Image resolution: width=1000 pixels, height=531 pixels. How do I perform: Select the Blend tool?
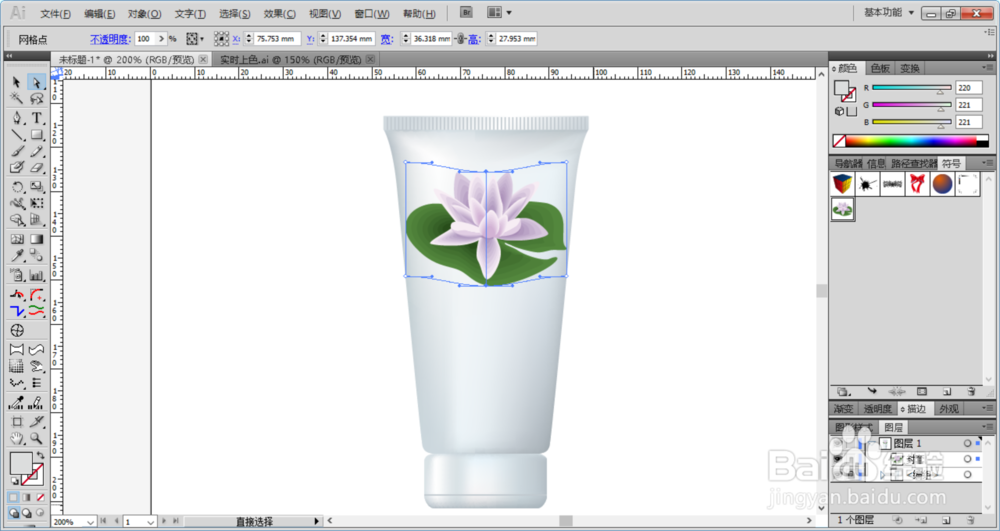tap(36, 256)
